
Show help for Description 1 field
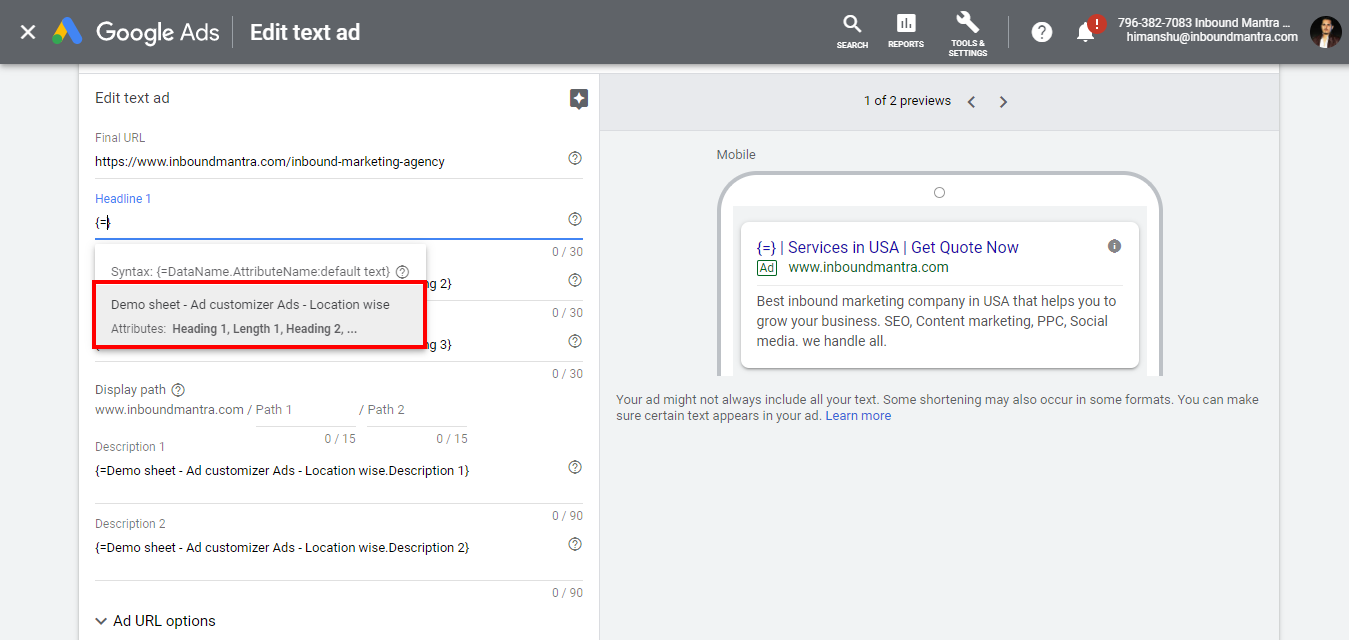click(x=575, y=467)
